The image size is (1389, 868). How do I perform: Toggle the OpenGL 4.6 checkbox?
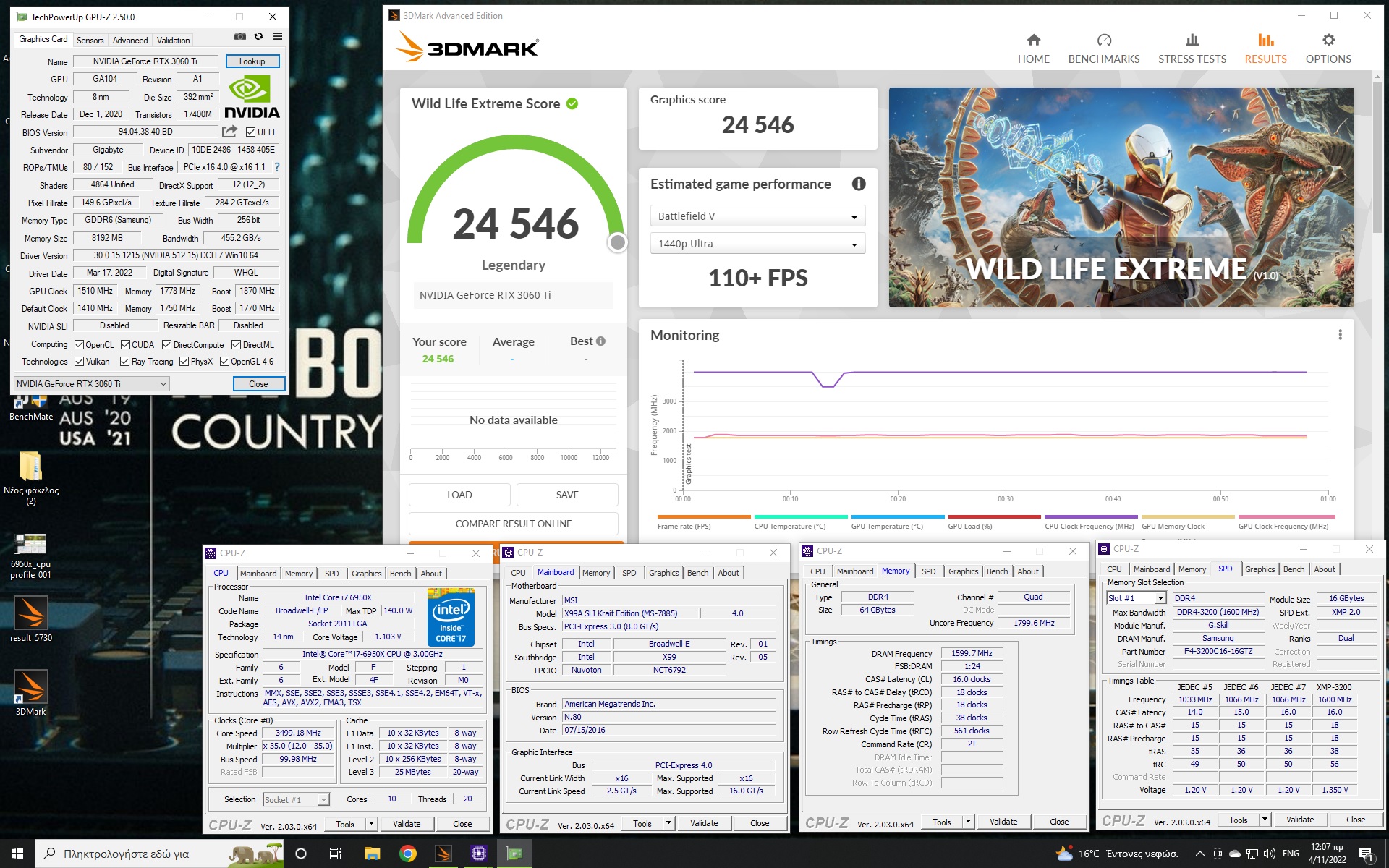click(224, 362)
